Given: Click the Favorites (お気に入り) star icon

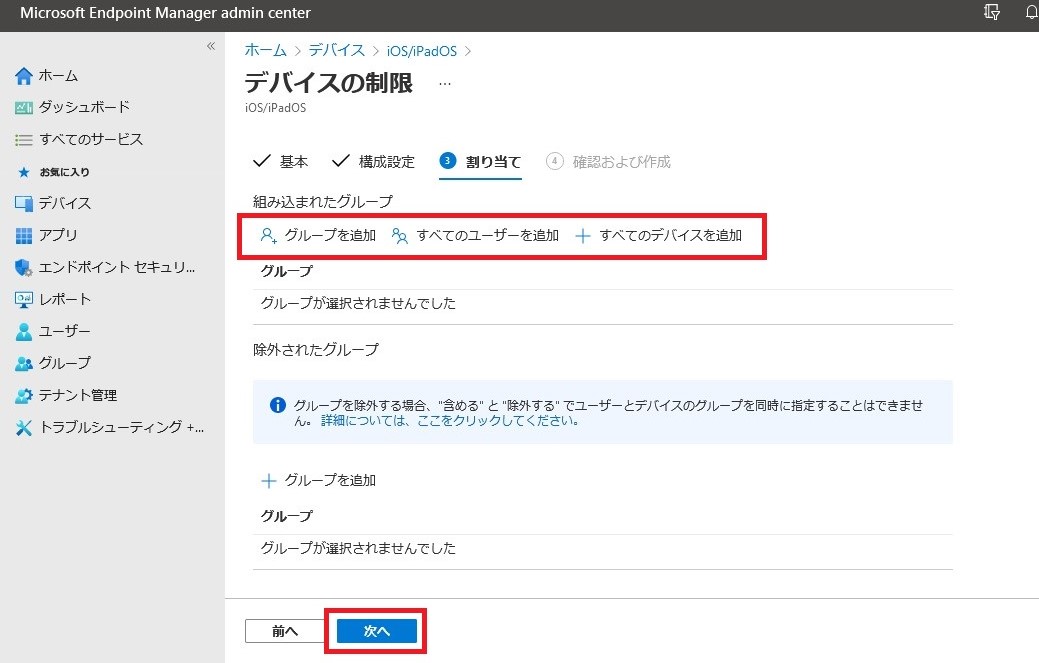Looking at the screenshot, I should [x=24, y=172].
